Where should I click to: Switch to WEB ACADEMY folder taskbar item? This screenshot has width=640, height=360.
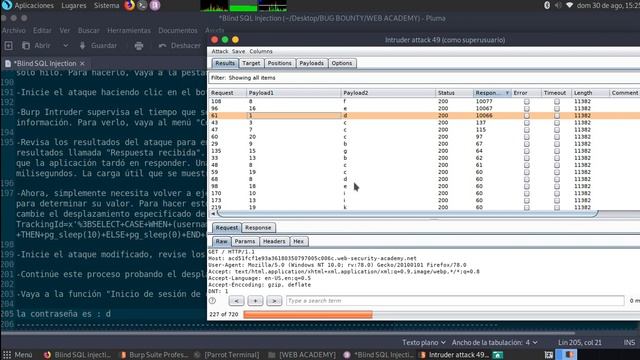coord(302,355)
